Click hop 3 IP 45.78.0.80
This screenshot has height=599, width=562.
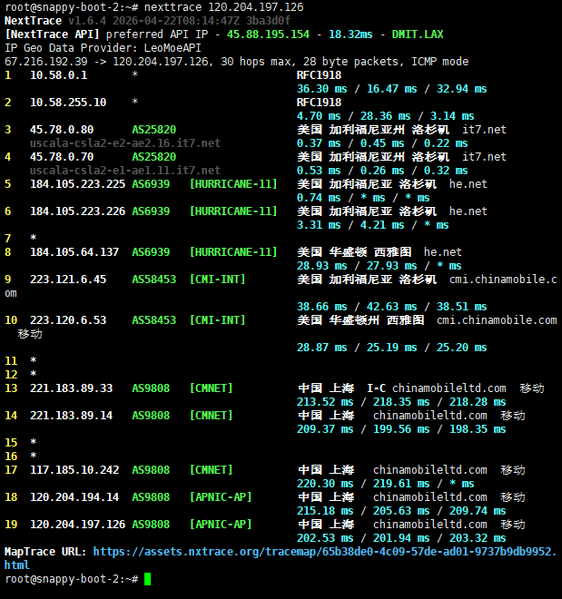62,130
